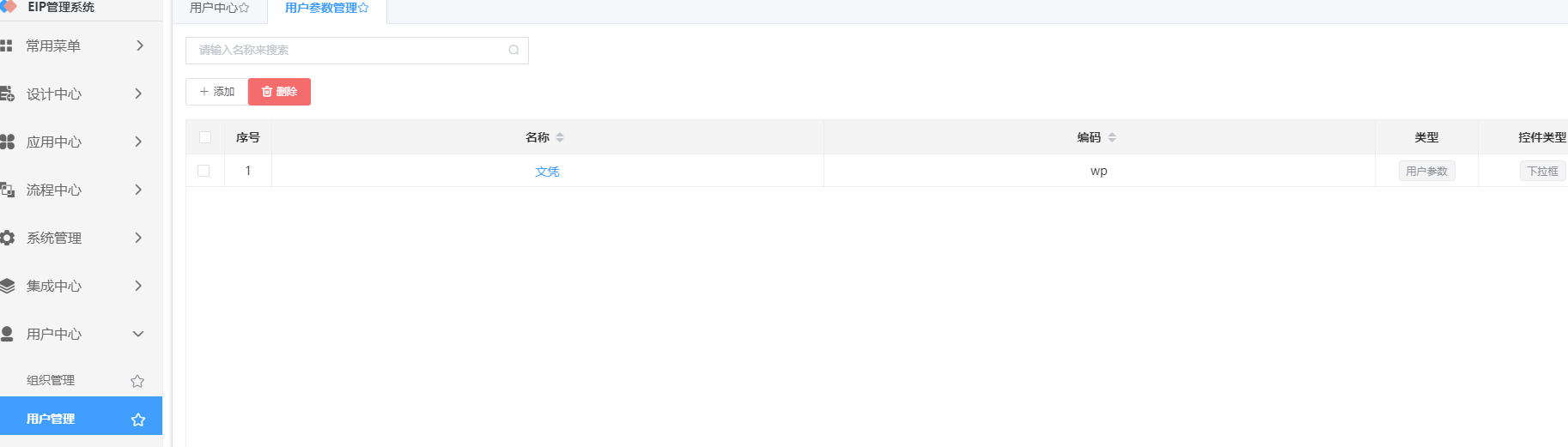Click the 系统管理 gear icon

[7, 238]
